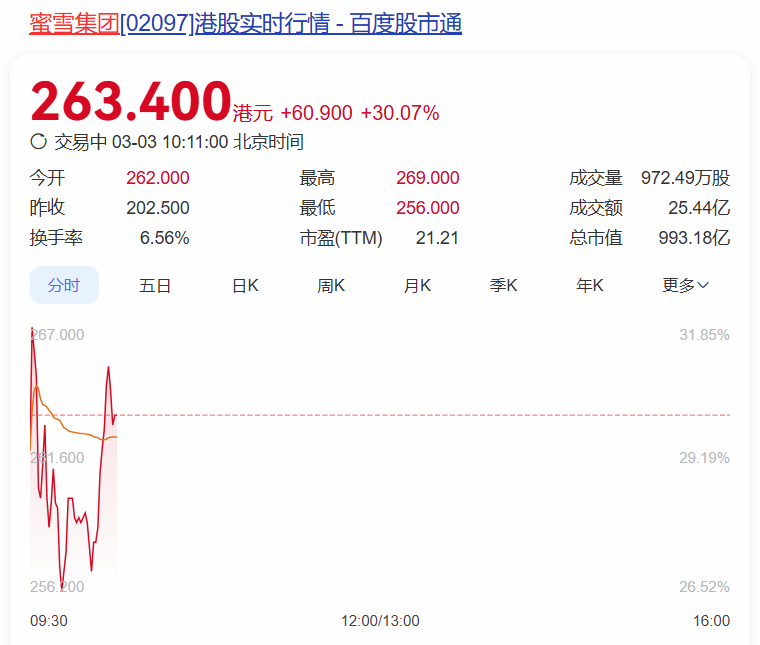
Task: Switch to the 周K view
Action: click(x=331, y=285)
